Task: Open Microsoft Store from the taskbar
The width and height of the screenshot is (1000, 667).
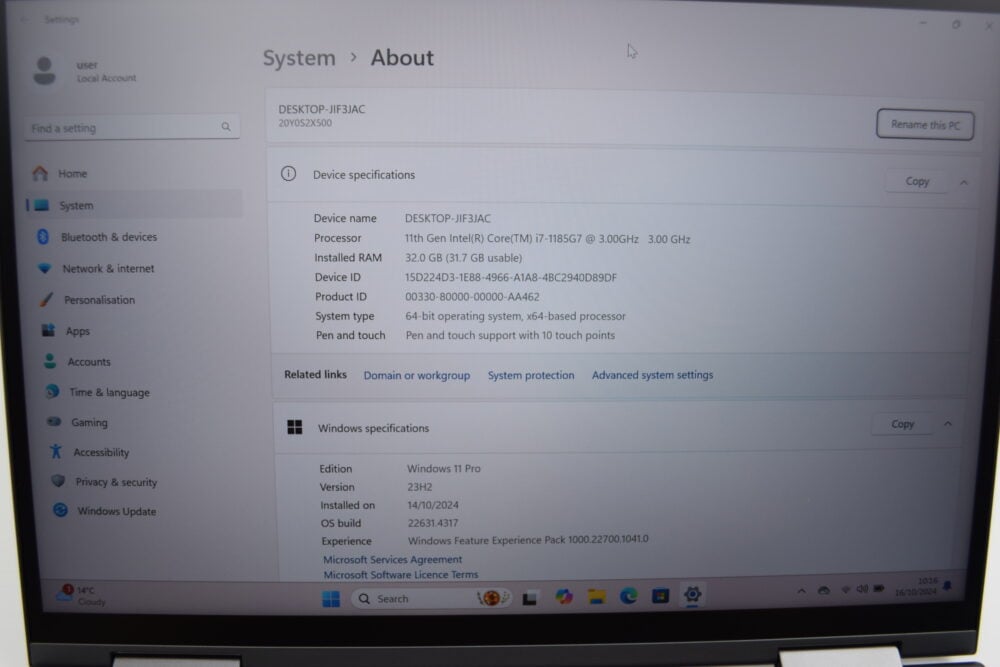Action: tap(661, 596)
